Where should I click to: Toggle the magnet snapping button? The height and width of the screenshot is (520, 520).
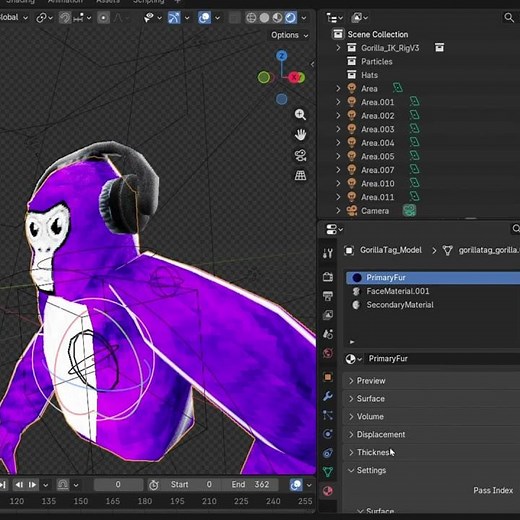pyautogui.click(x=65, y=18)
